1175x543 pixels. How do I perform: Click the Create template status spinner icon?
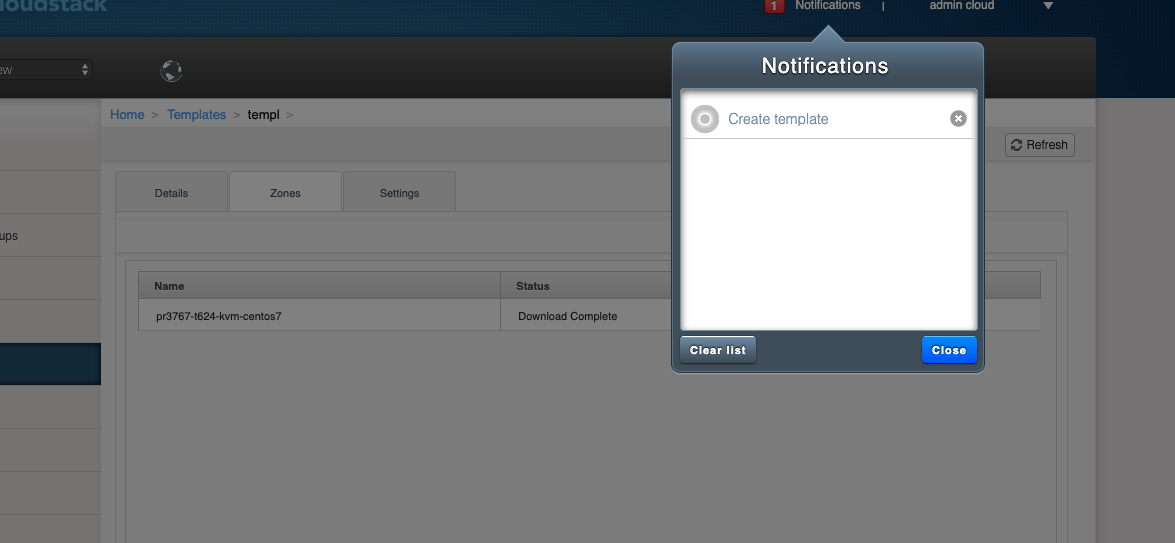[704, 119]
